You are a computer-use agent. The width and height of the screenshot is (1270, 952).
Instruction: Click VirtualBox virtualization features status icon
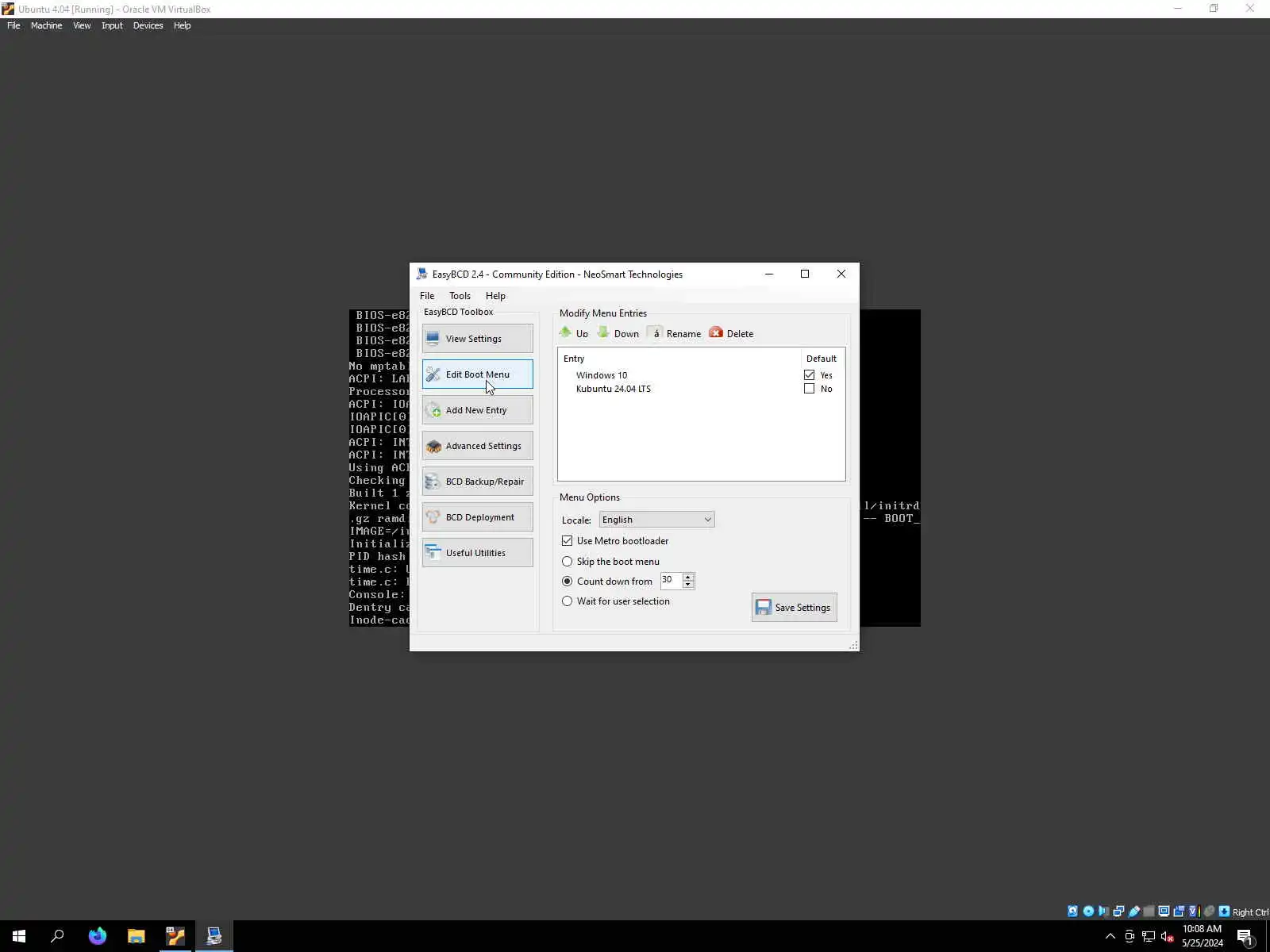point(1193,912)
